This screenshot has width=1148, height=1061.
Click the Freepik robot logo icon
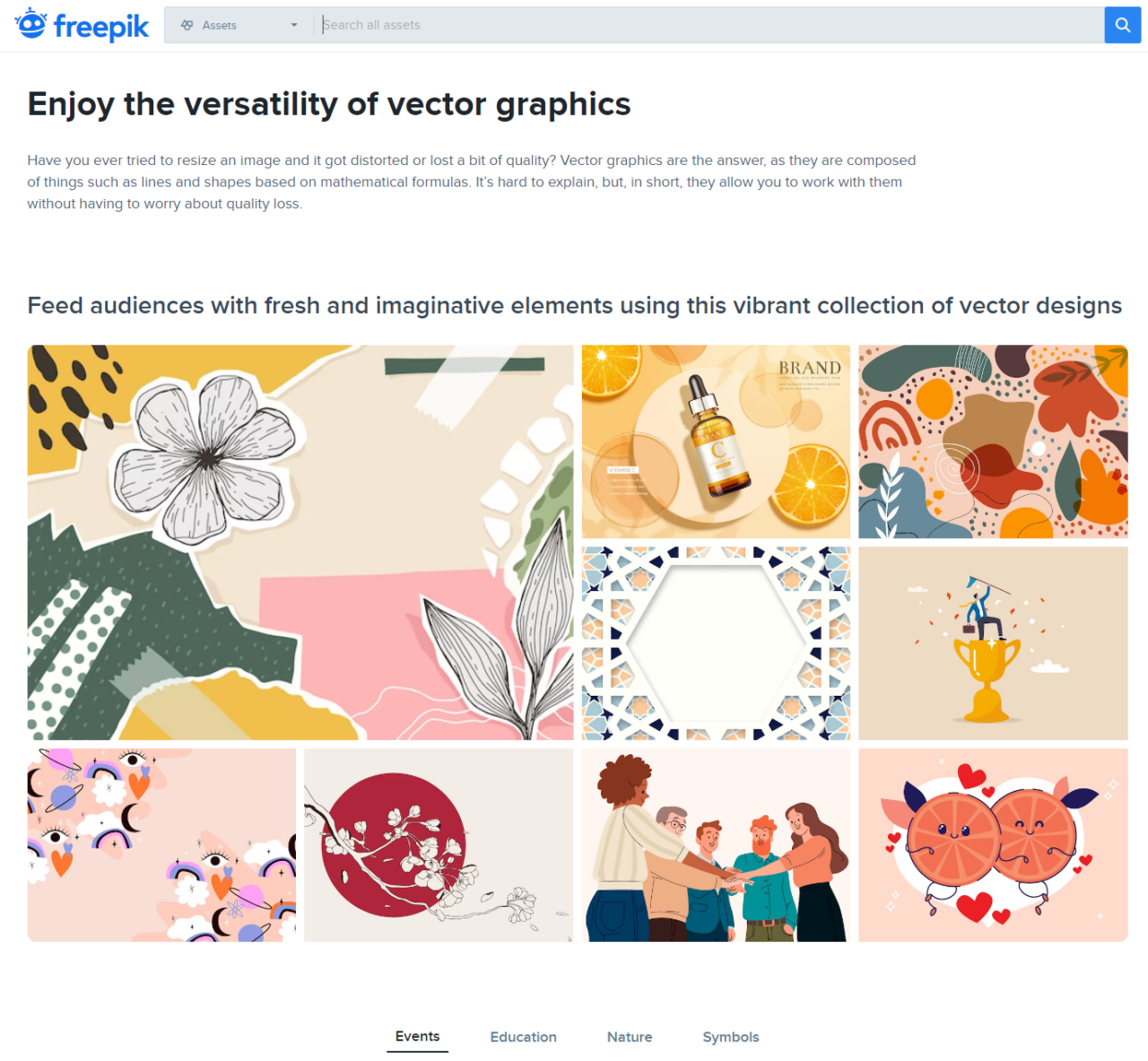click(30, 24)
